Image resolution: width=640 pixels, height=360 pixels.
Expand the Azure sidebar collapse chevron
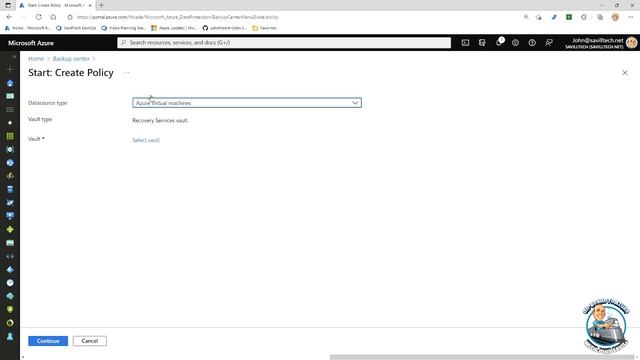pos(14,57)
